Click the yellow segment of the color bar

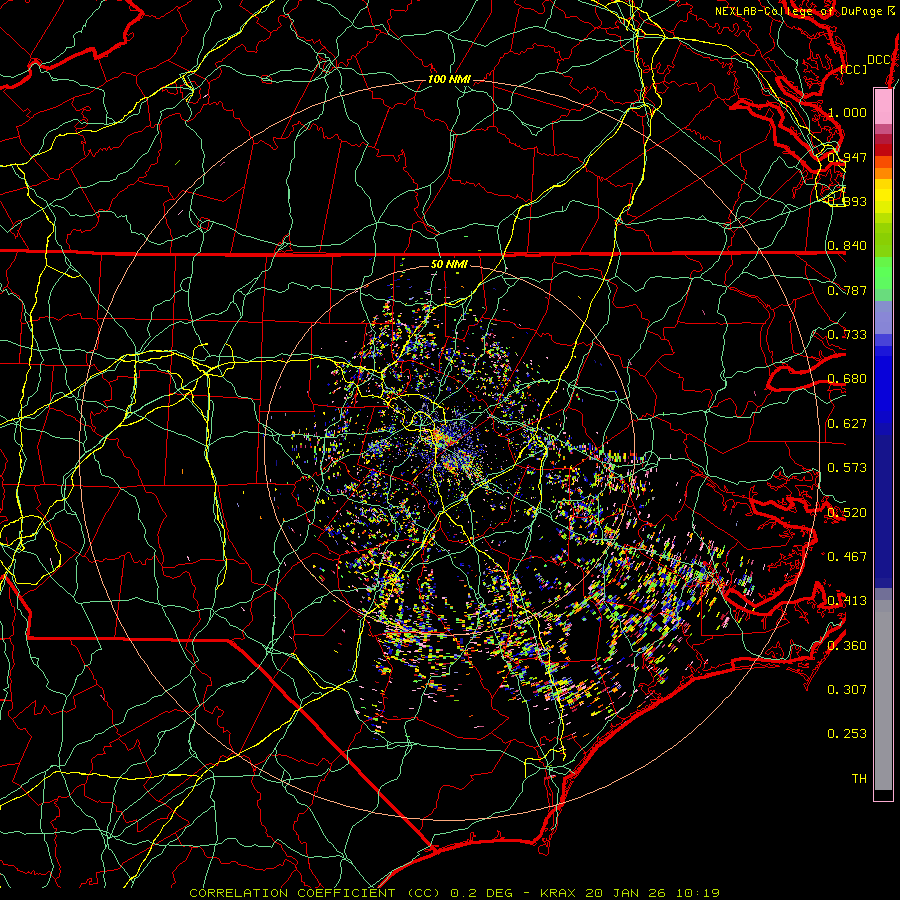click(883, 197)
